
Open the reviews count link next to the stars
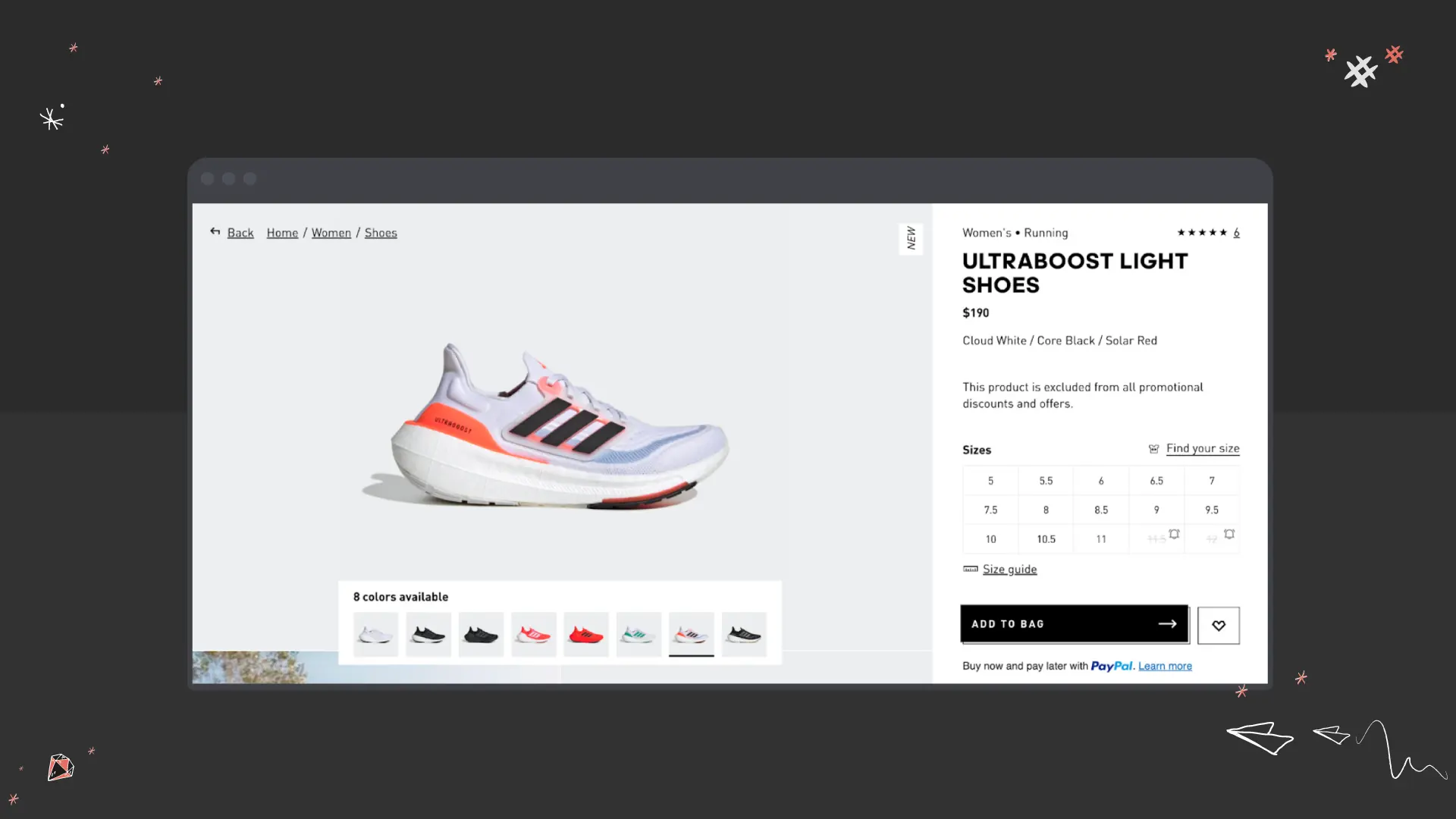click(1235, 232)
